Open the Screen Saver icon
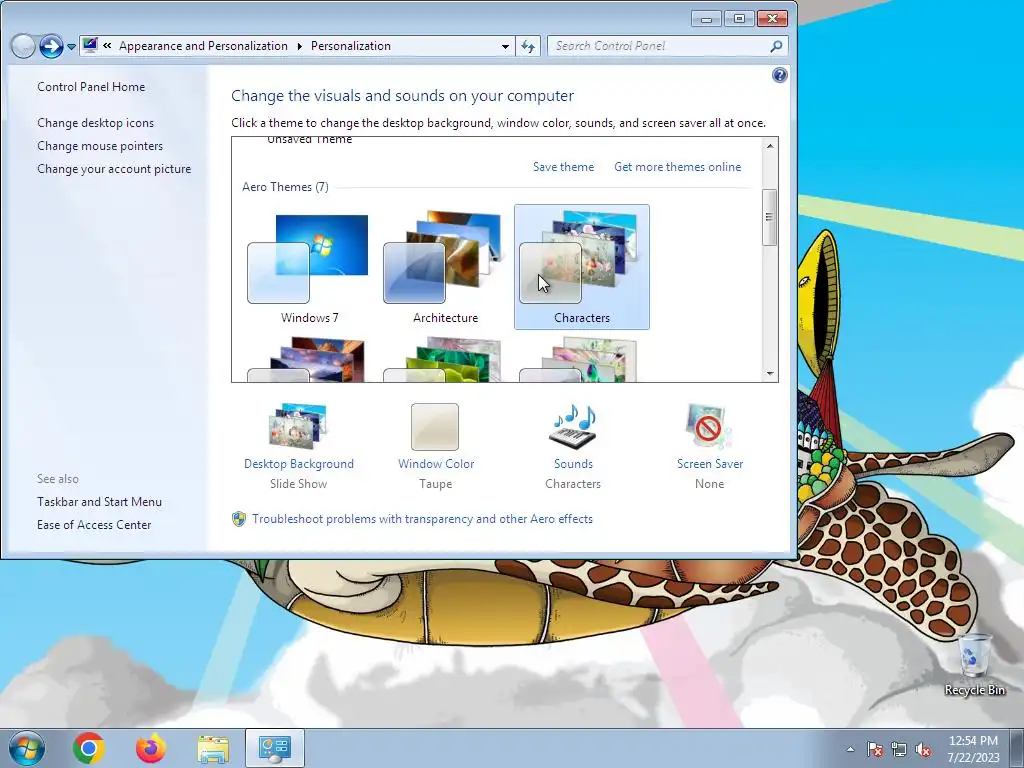 (709, 427)
